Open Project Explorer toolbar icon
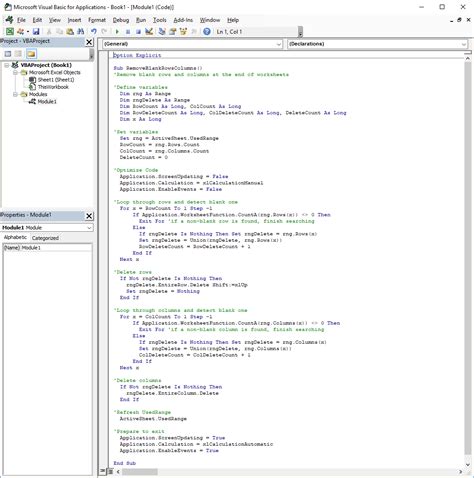This screenshot has width=474, height=478. tap(162, 32)
